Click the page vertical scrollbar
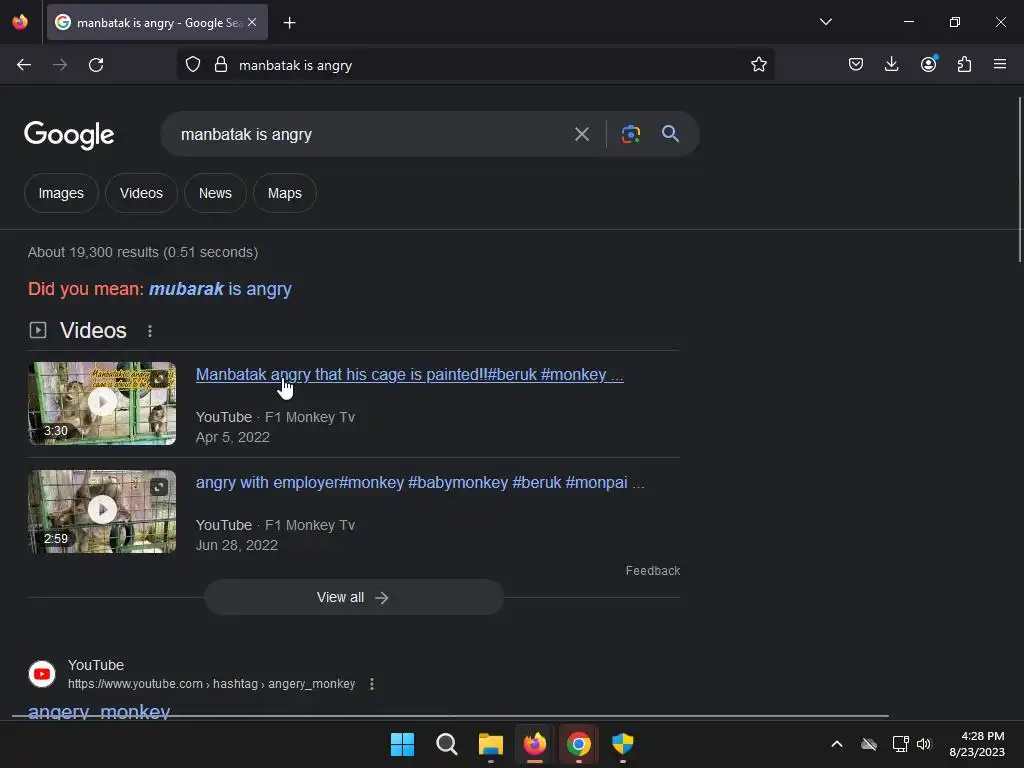Screen dimensions: 1024x768 point(1019,180)
